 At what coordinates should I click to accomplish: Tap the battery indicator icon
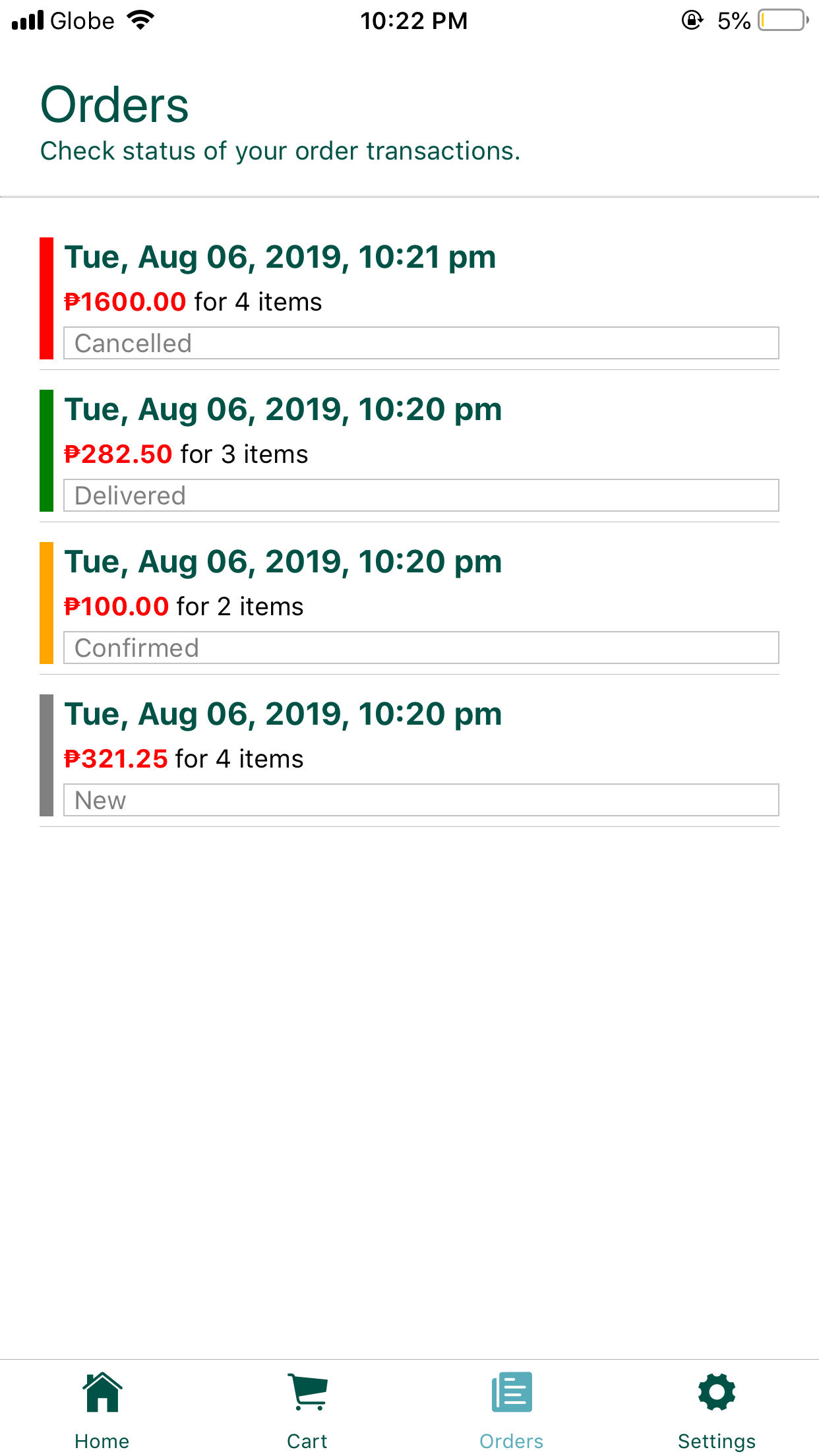(783, 20)
